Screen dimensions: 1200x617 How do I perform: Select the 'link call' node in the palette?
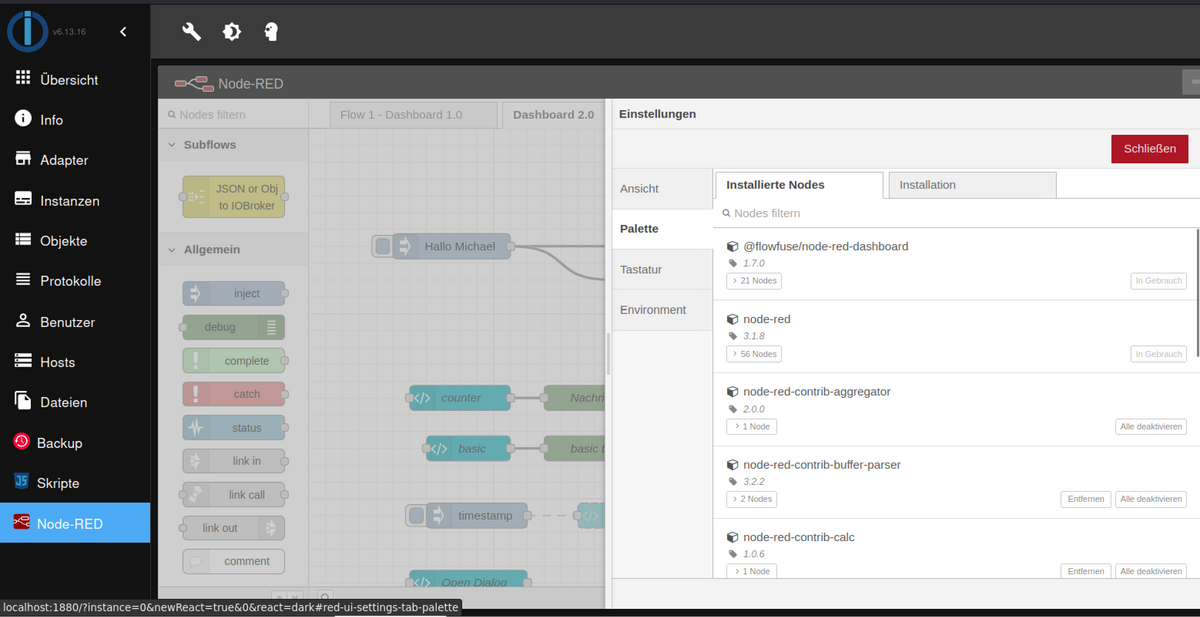point(234,495)
